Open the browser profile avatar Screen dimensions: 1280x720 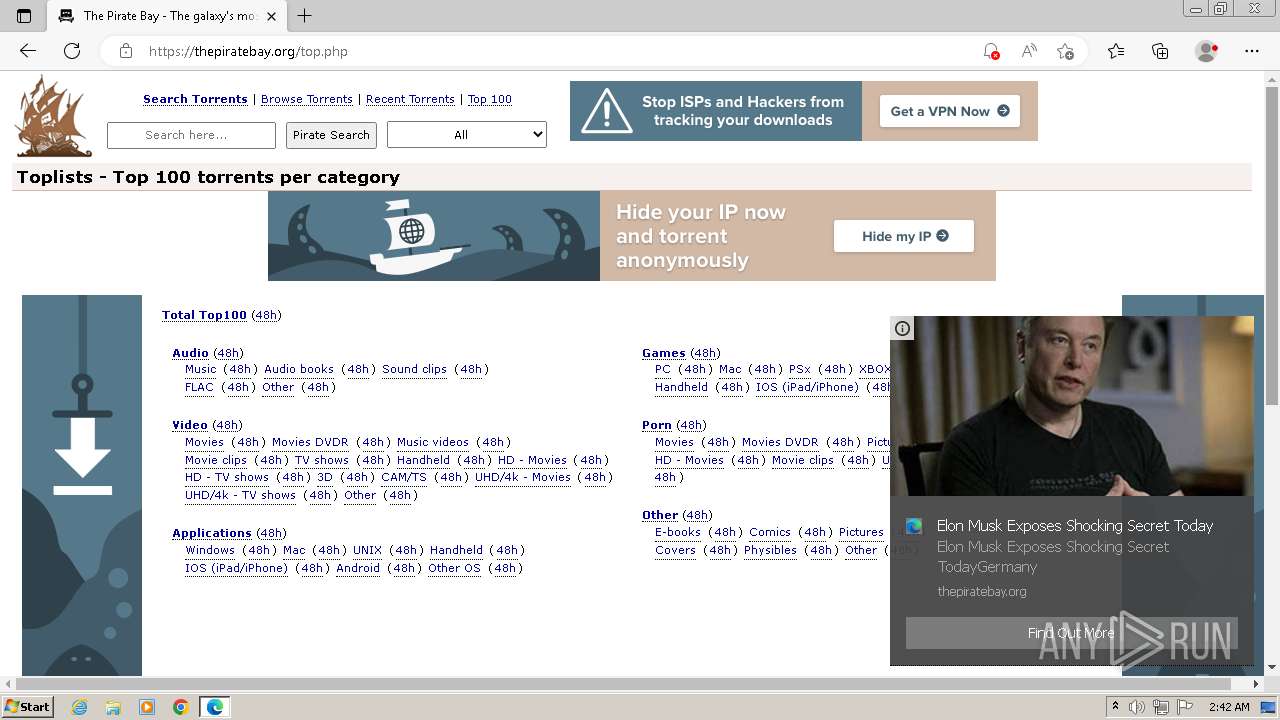(1207, 51)
